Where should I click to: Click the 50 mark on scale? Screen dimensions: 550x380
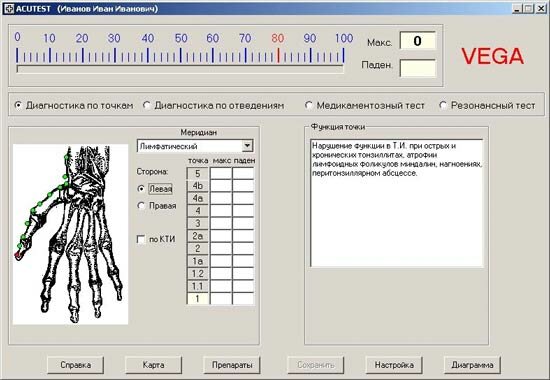pos(181,38)
